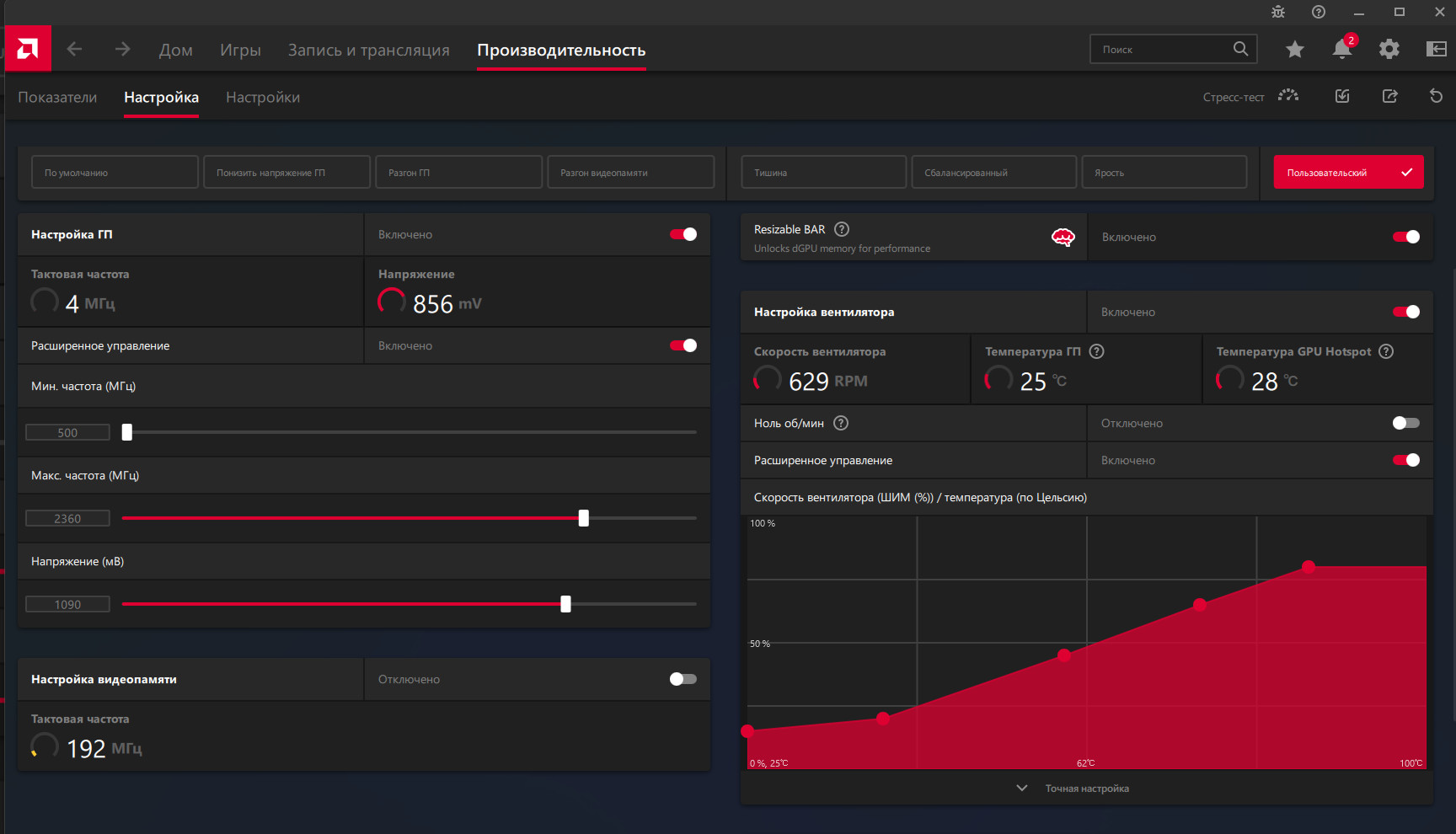Click the load profile icon
This screenshot has height=834, width=1456.
[1342, 96]
